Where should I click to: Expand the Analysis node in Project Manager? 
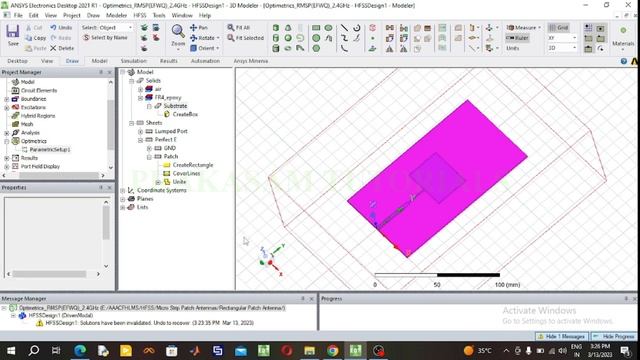7,133
